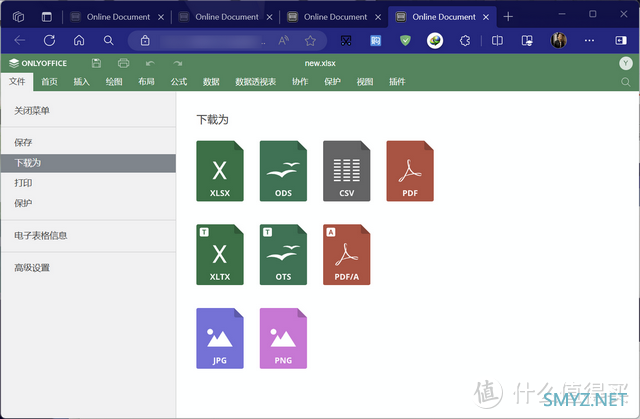Add this page to favorites

click(310, 40)
